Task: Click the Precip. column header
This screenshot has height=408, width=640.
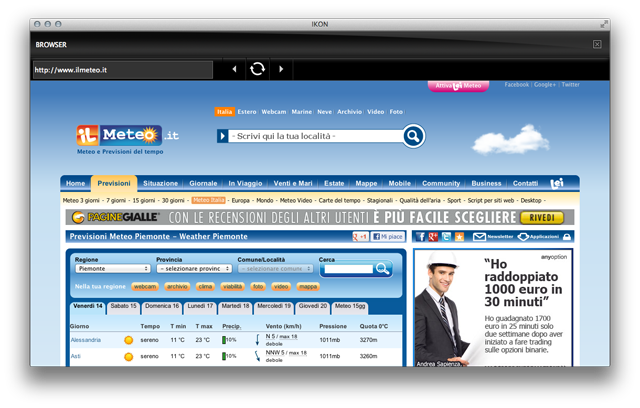Action: [231, 326]
